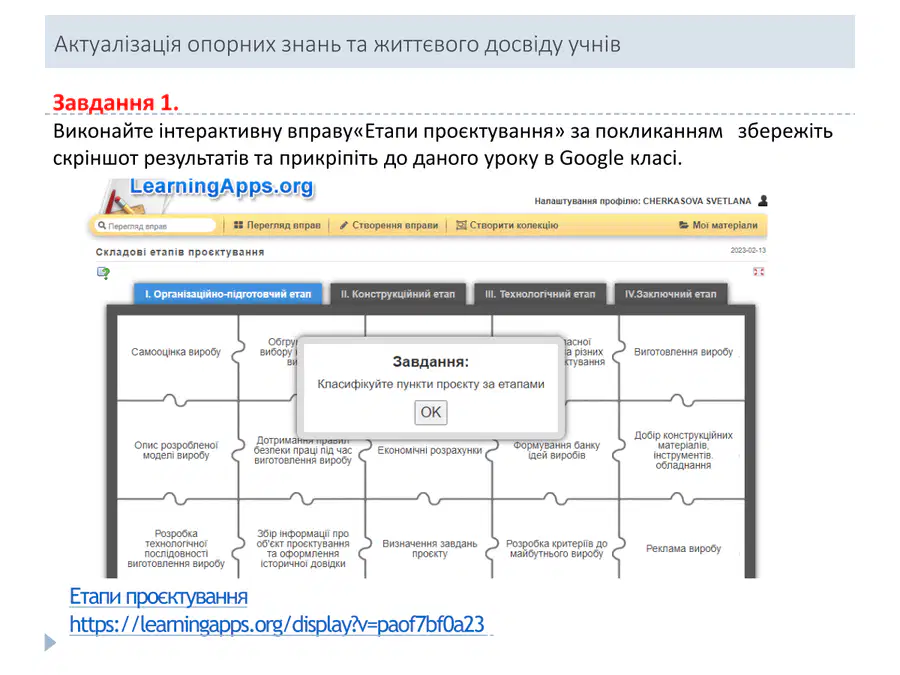Open Перегляд вправ menu item
The image size is (900, 675).
pos(277,225)
